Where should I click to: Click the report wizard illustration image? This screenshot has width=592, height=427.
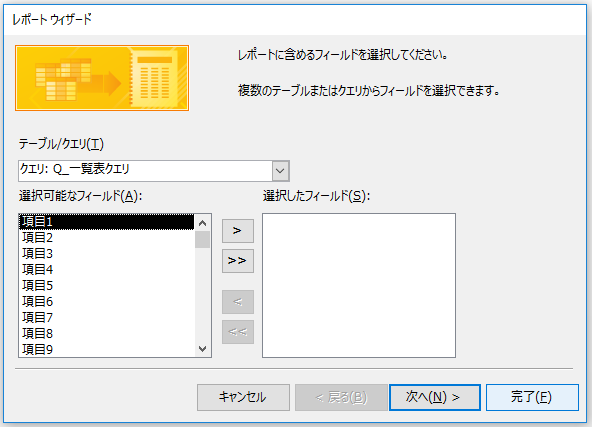tap(102, 78)
